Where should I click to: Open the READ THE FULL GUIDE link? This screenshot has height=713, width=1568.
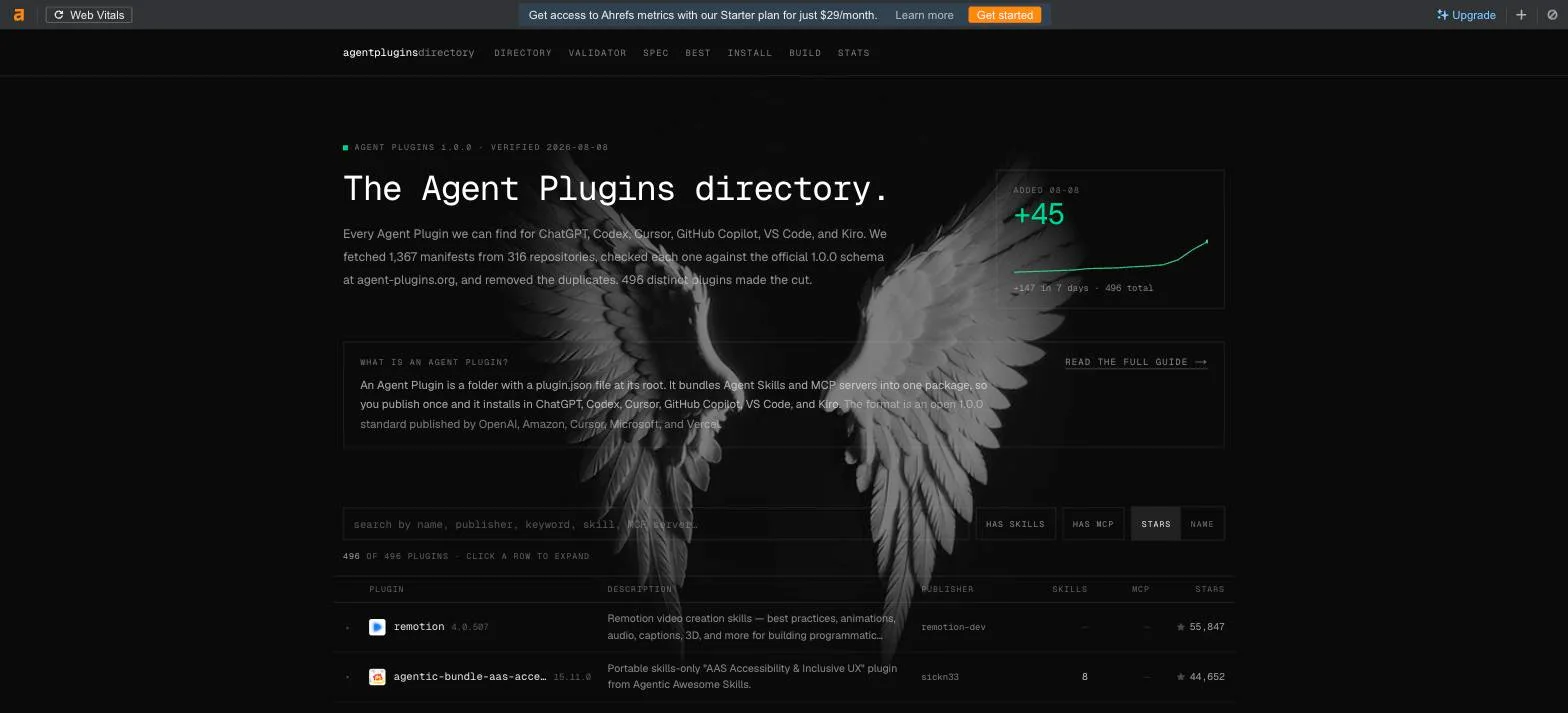(1136, 362)
